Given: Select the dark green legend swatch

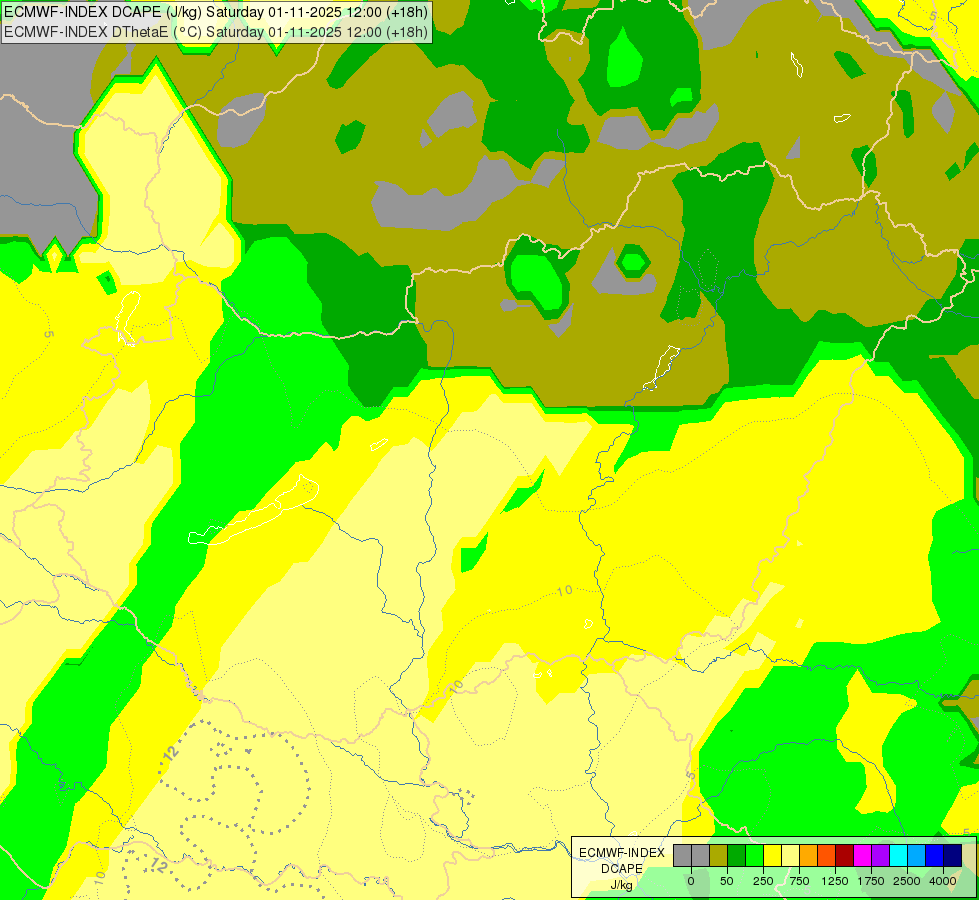Looking at the screenshot, I should [x=737, y=855].
